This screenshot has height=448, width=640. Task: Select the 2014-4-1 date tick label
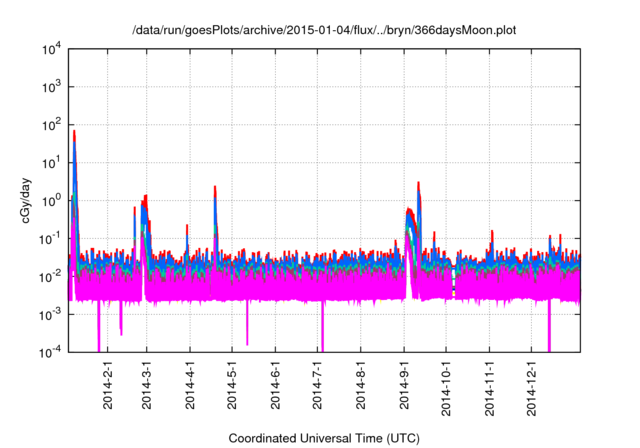190,386
